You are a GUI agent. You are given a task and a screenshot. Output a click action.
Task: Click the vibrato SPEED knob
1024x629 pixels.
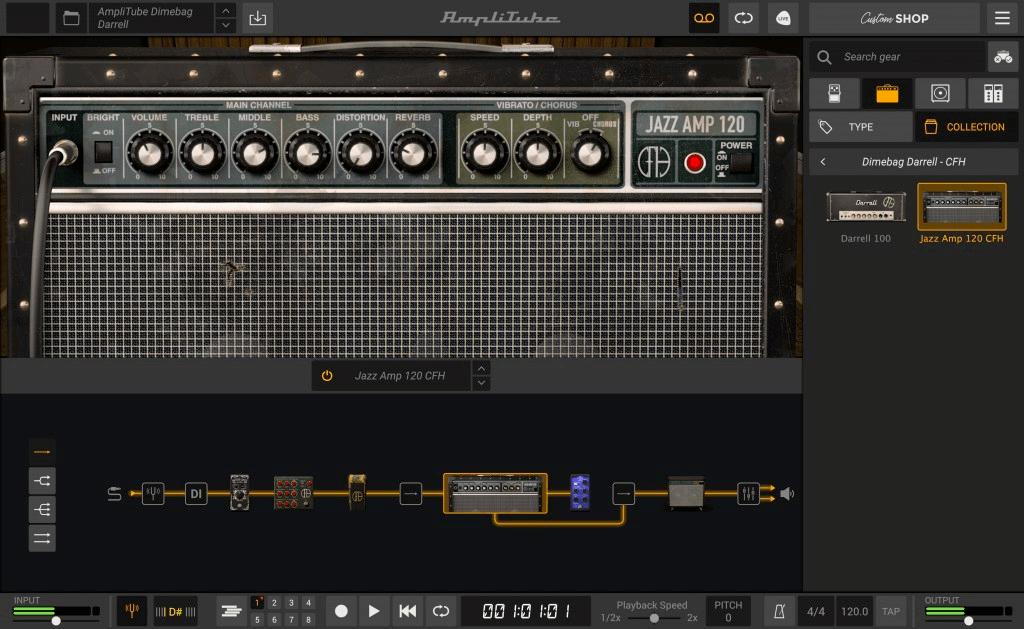click(485, 153)
